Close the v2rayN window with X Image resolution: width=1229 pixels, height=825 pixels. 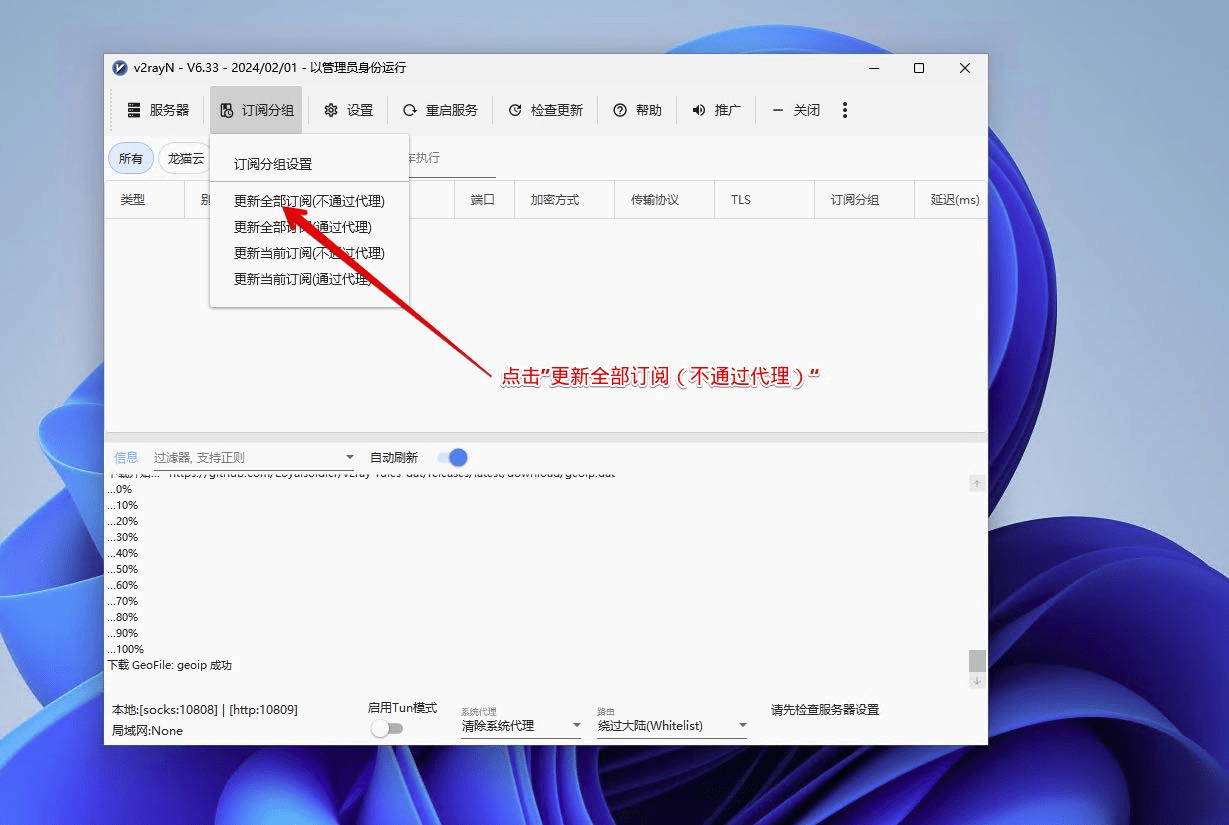tap(965, 68)
